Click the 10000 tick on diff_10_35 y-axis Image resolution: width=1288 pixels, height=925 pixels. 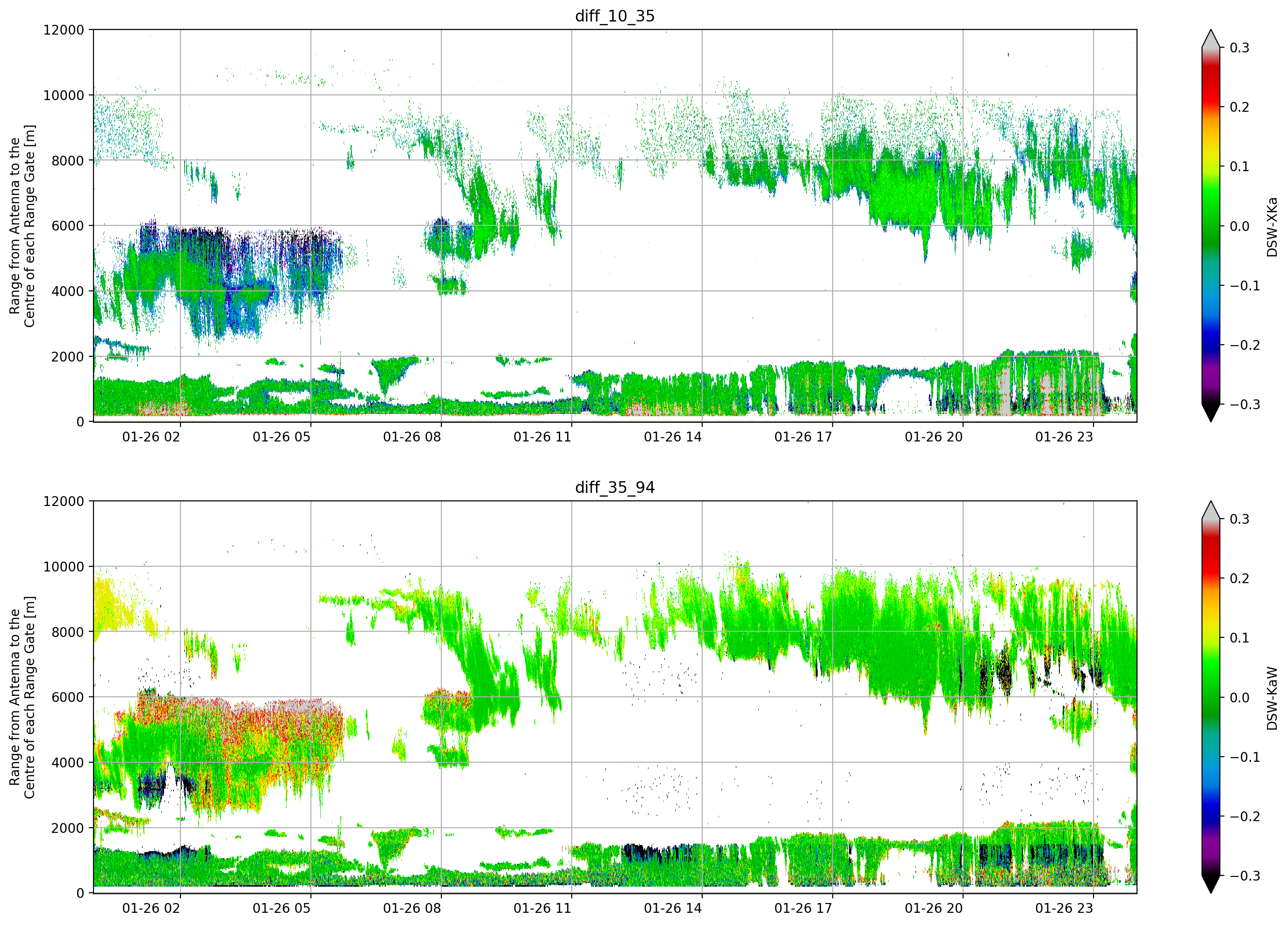point(64,95)
